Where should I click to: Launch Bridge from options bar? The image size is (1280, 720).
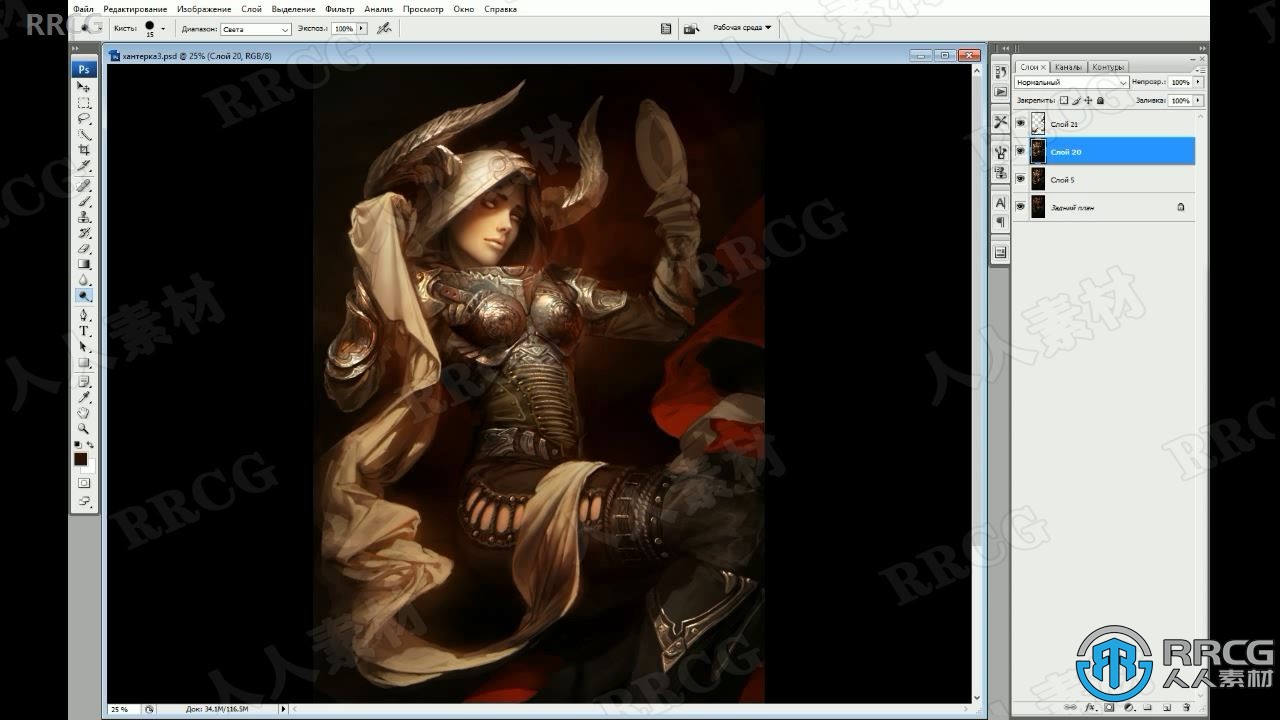690,29
